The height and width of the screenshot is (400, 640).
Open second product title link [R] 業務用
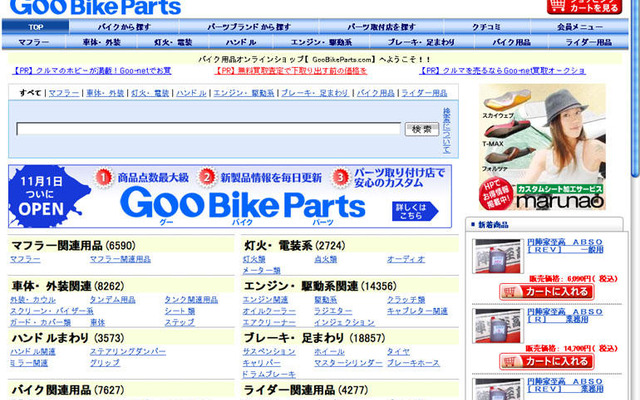pyautogui.click(x=565, y=316)
